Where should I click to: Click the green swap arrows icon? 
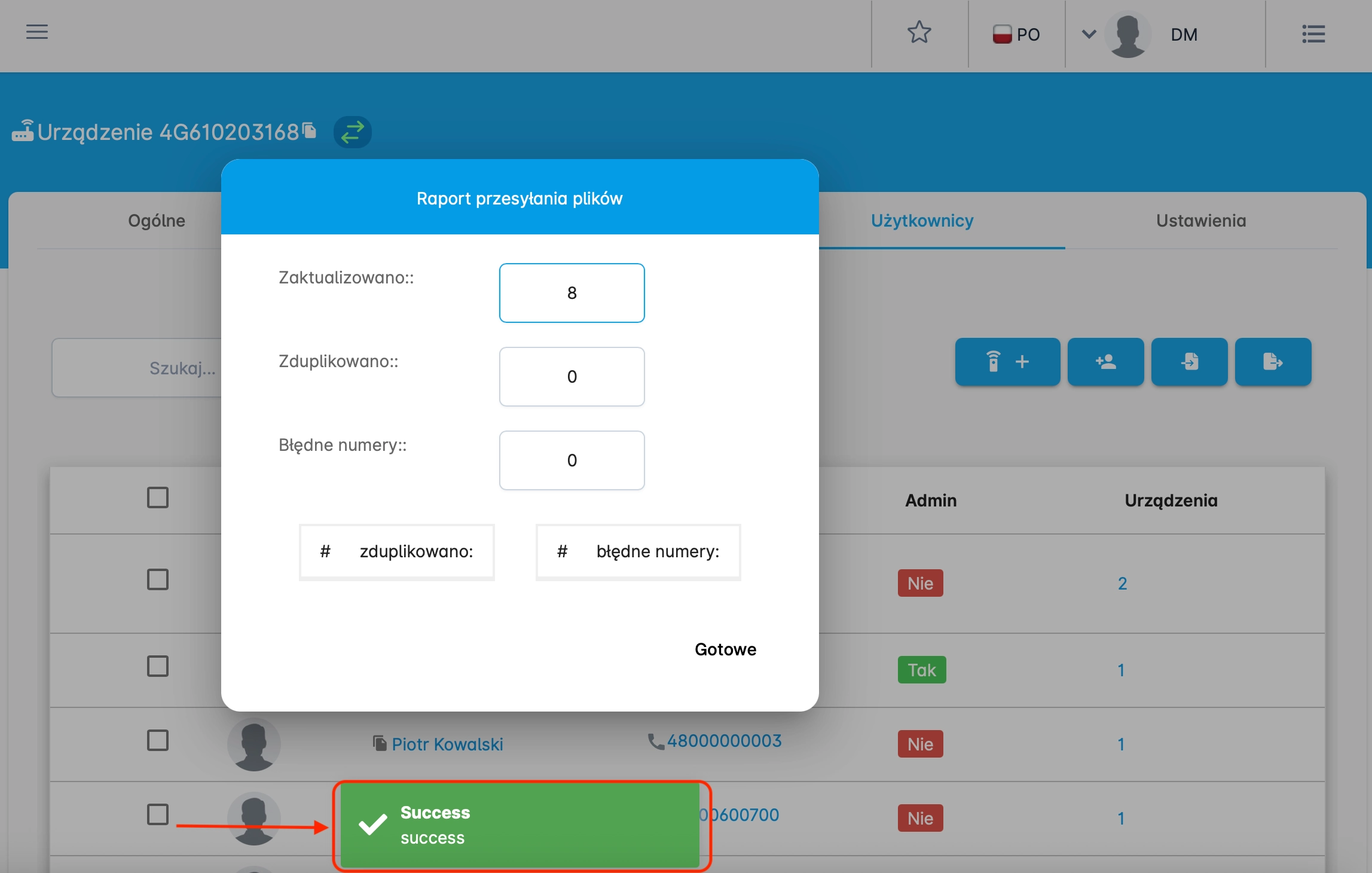pyautogui.click(x=352, y=132)
